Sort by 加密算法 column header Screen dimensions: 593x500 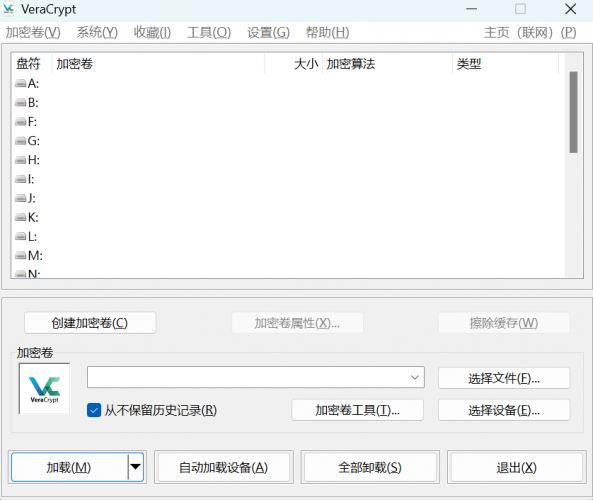click(387, 64)
